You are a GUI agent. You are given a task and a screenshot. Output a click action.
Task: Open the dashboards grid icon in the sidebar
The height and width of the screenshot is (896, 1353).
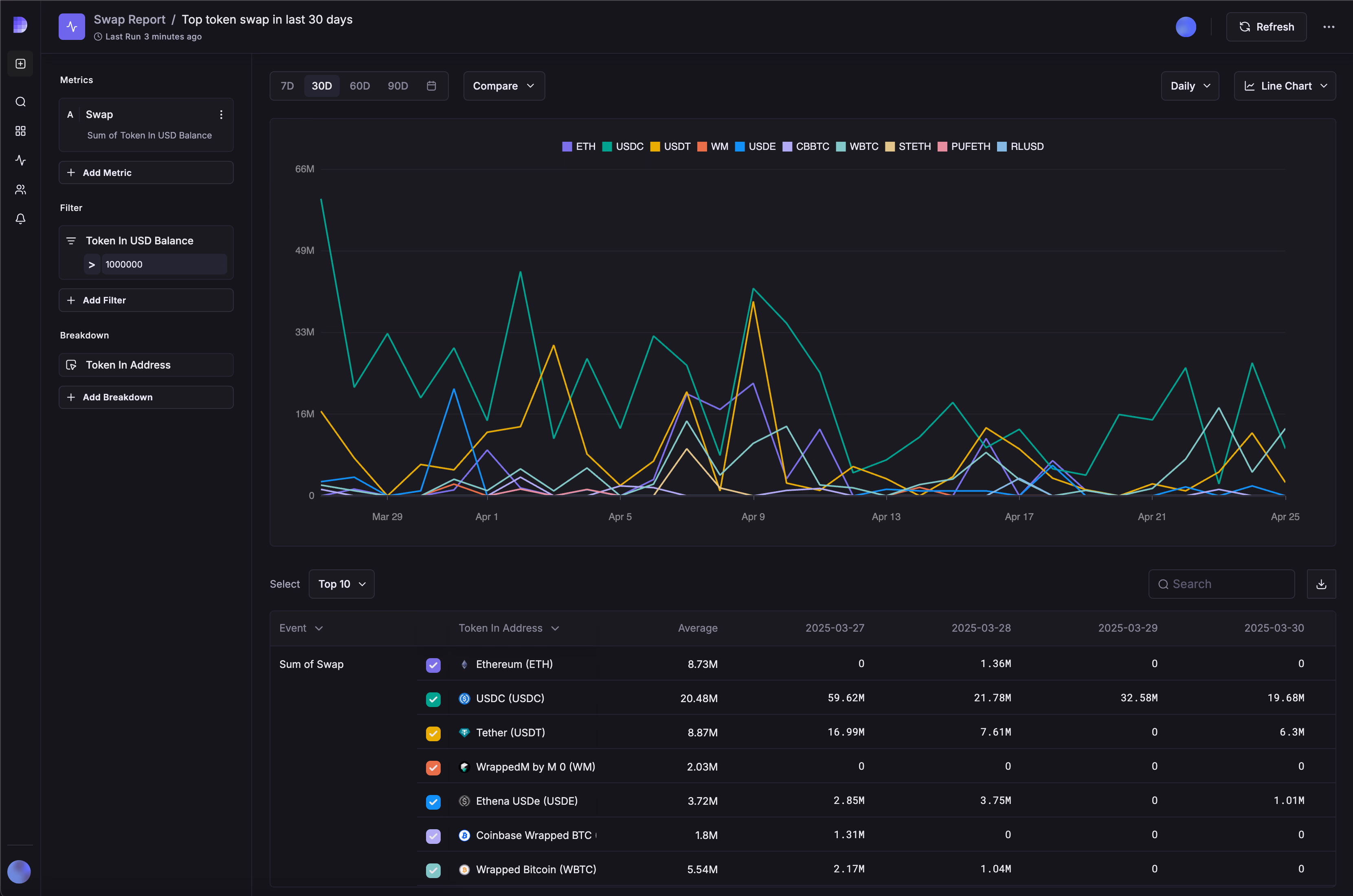[21, 131]
